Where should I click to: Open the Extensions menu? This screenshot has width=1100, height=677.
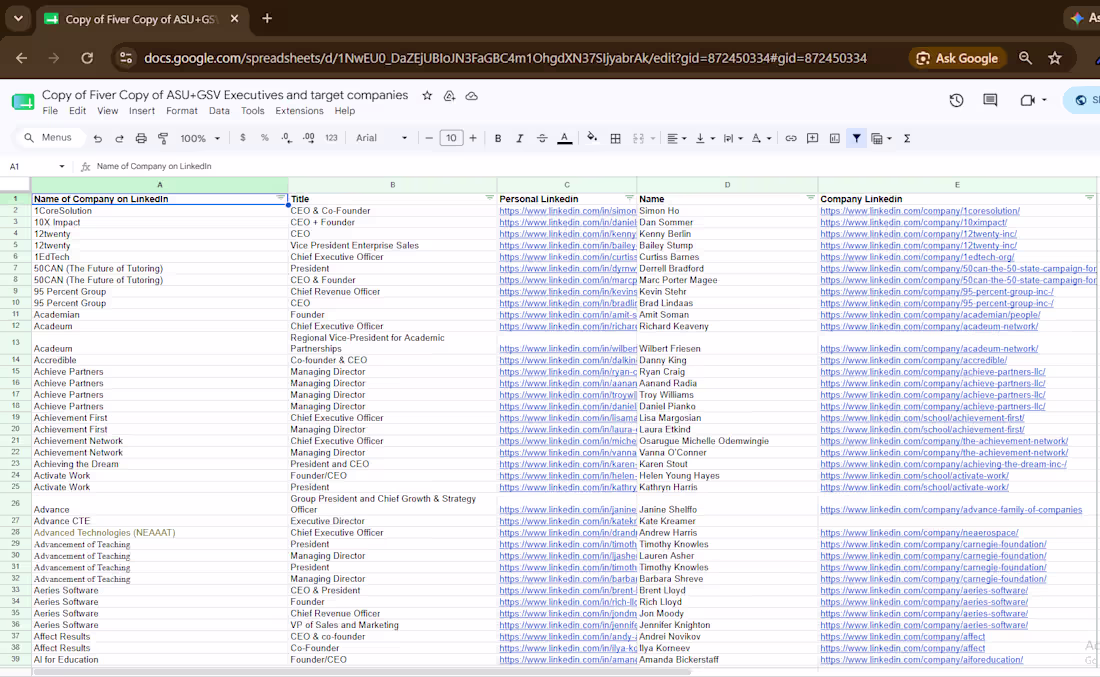(299, 111)
